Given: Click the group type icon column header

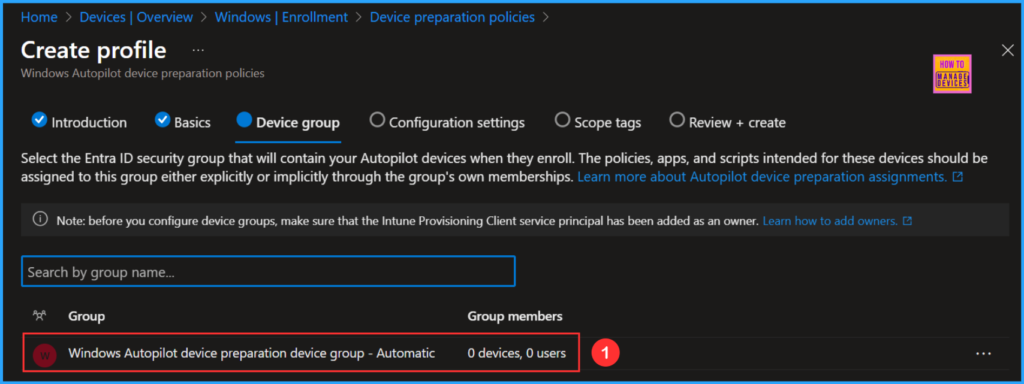Looking at the screenshot, I should (39, 316).
